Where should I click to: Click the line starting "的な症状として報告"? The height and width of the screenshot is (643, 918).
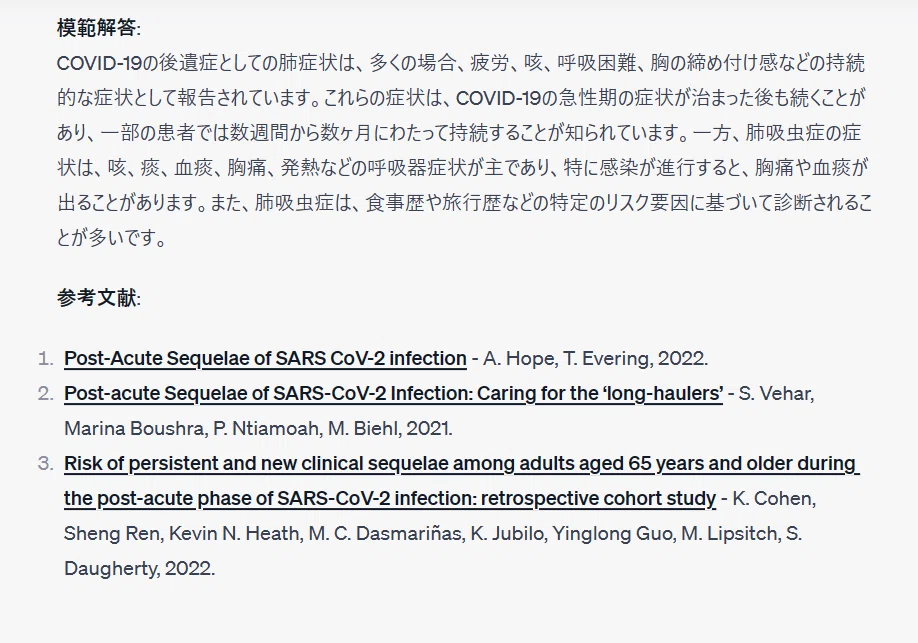(461, 98)
